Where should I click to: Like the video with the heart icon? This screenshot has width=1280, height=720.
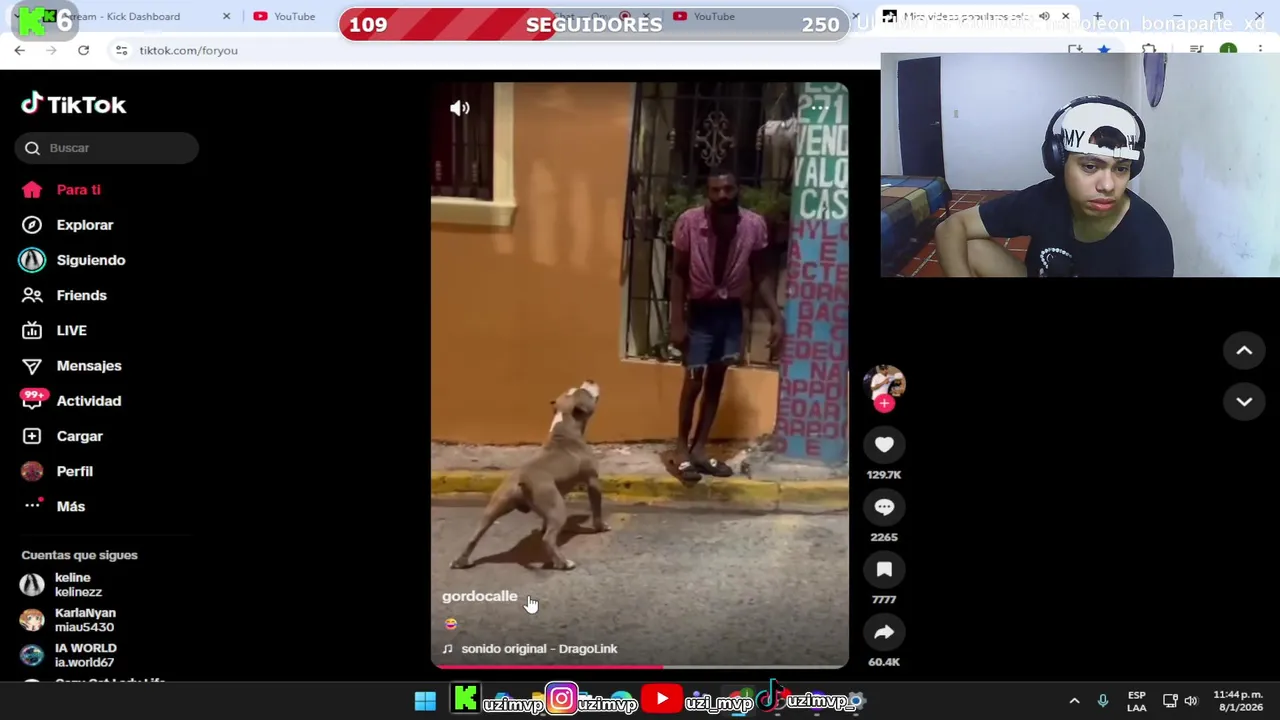[884, 445]
